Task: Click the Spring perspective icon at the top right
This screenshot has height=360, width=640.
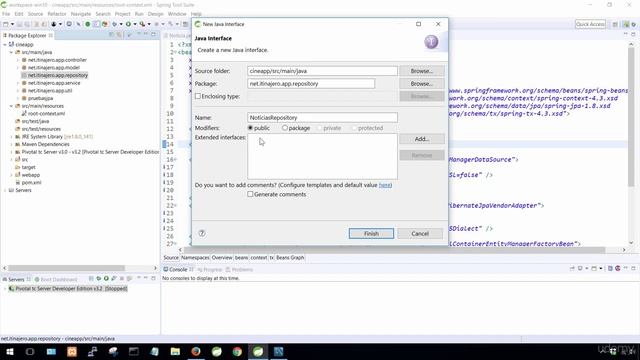Action: (x=626, y=24)
